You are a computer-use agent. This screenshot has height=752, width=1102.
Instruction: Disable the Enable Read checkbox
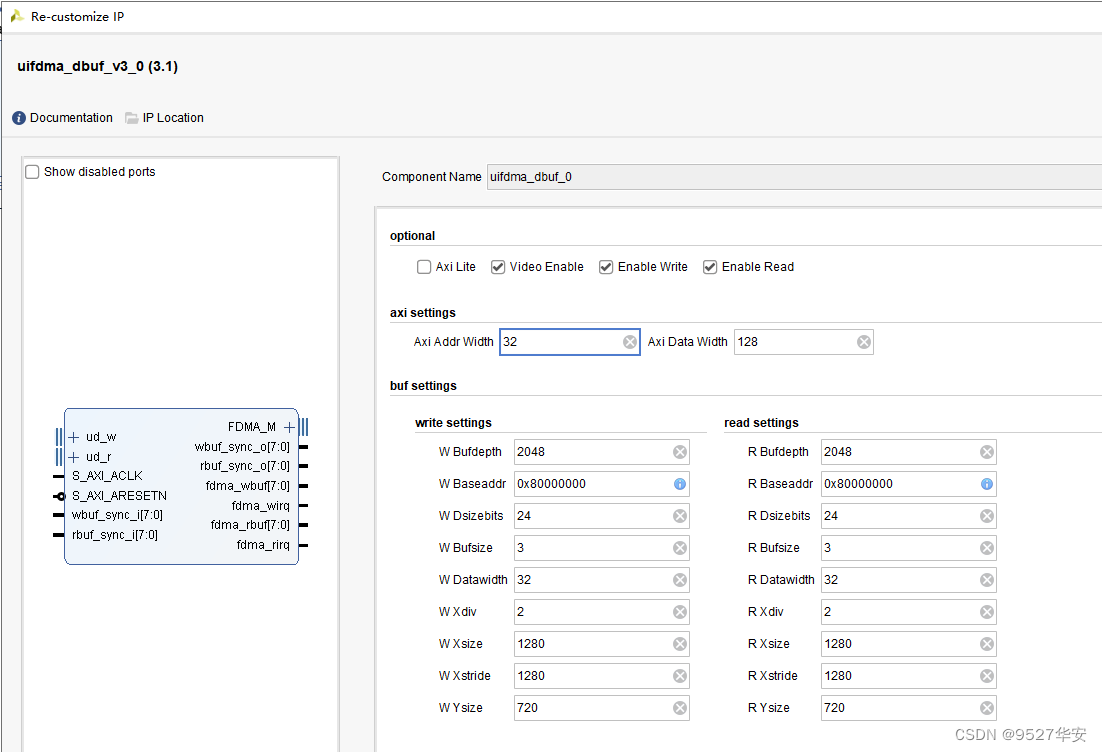pyautogui.click(x=710, y=267)
